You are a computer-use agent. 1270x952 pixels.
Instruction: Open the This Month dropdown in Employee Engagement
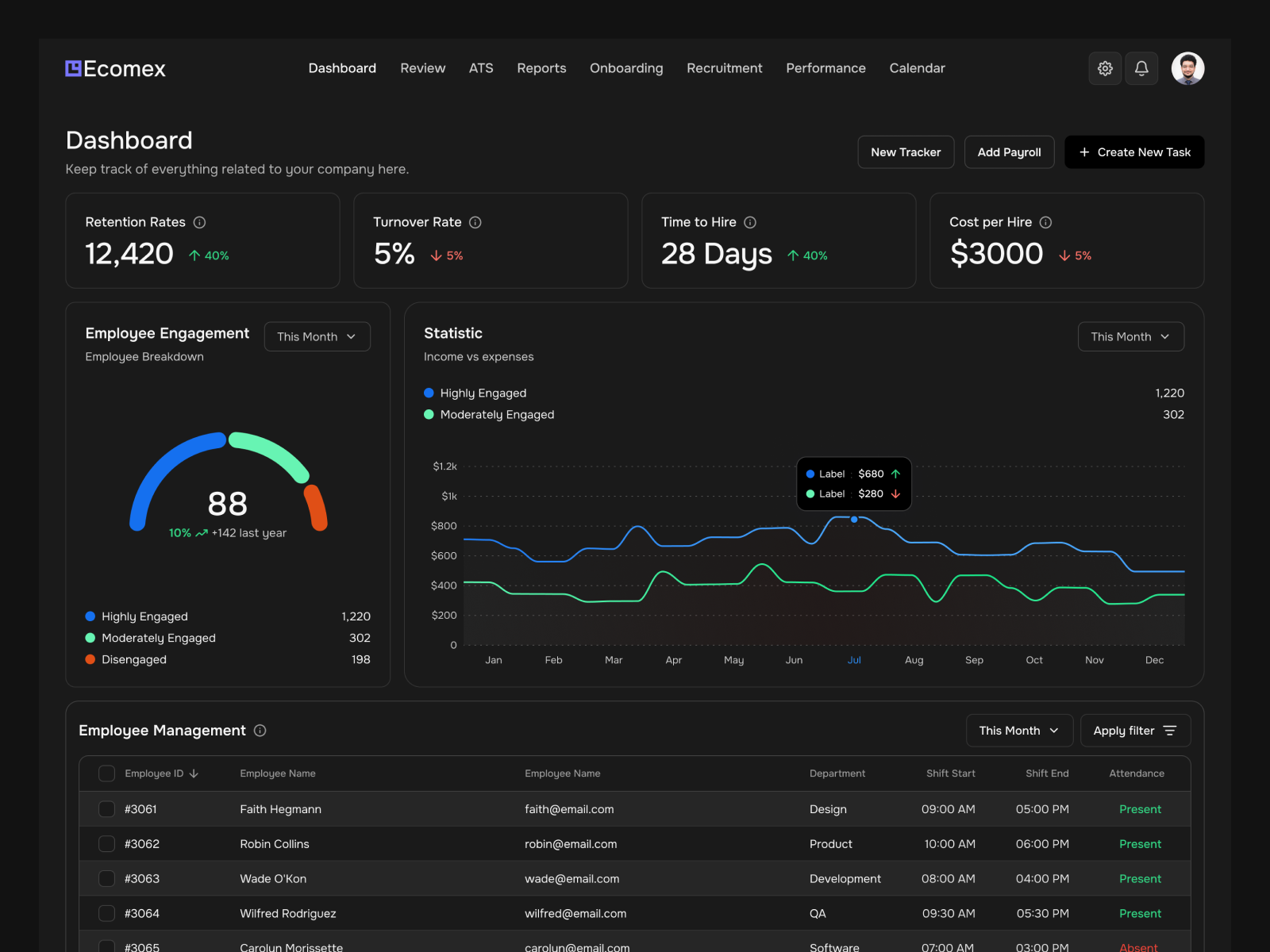pos(317,336)
